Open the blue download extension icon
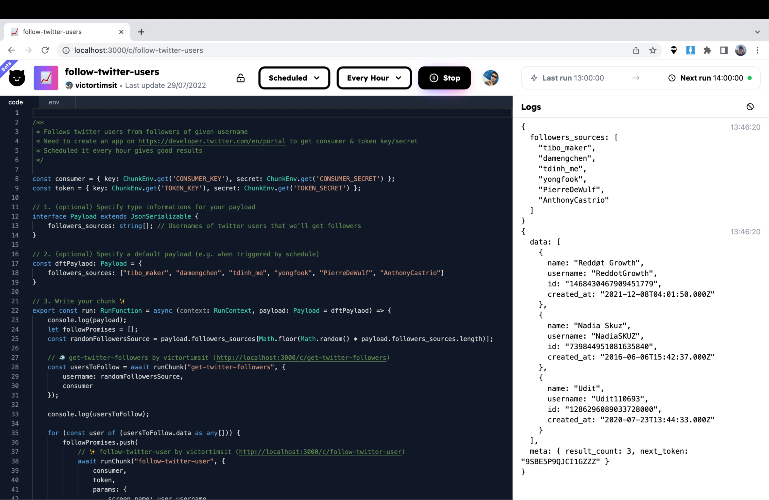The width and height of the screenshot is (769, 500). [690, 50]
